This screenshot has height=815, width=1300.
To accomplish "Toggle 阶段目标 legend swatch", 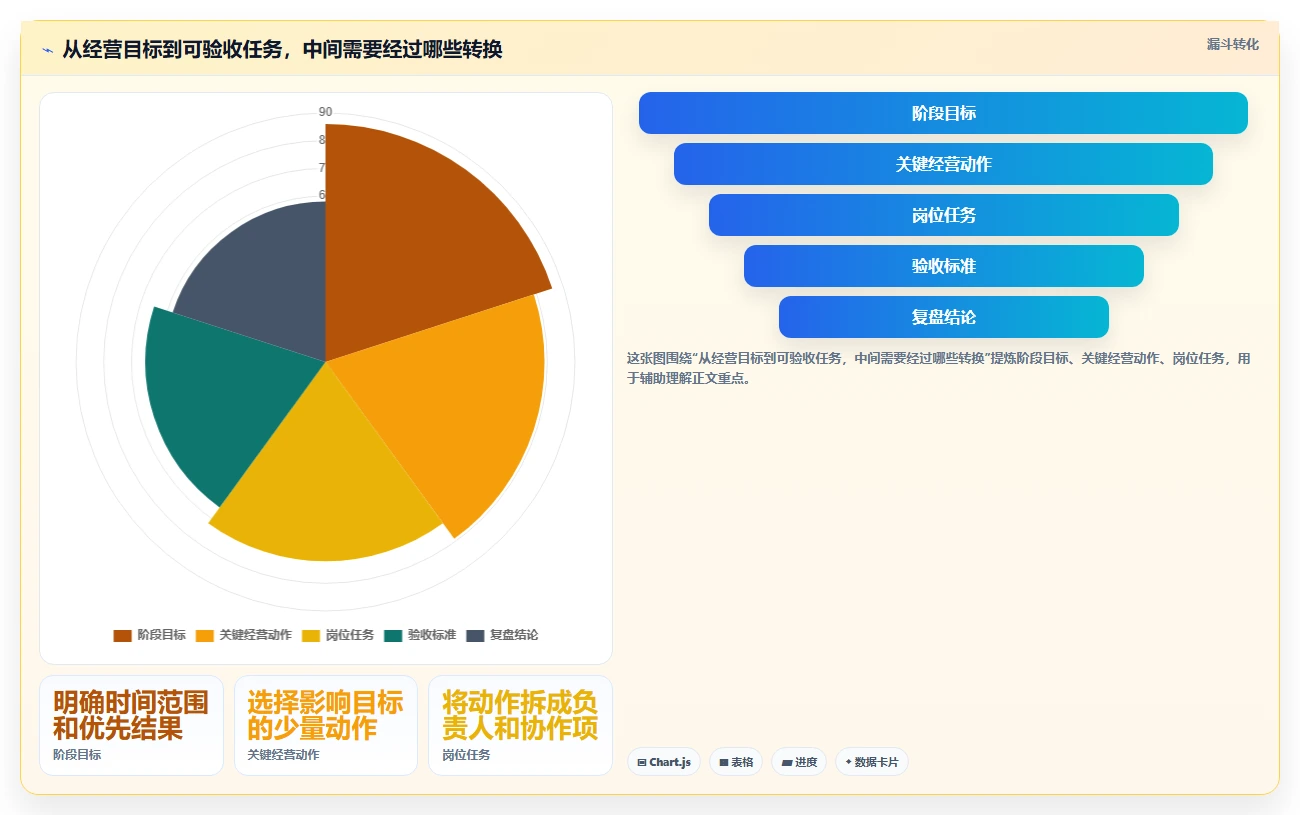I will pyautogui.click(x=122, y=635).
